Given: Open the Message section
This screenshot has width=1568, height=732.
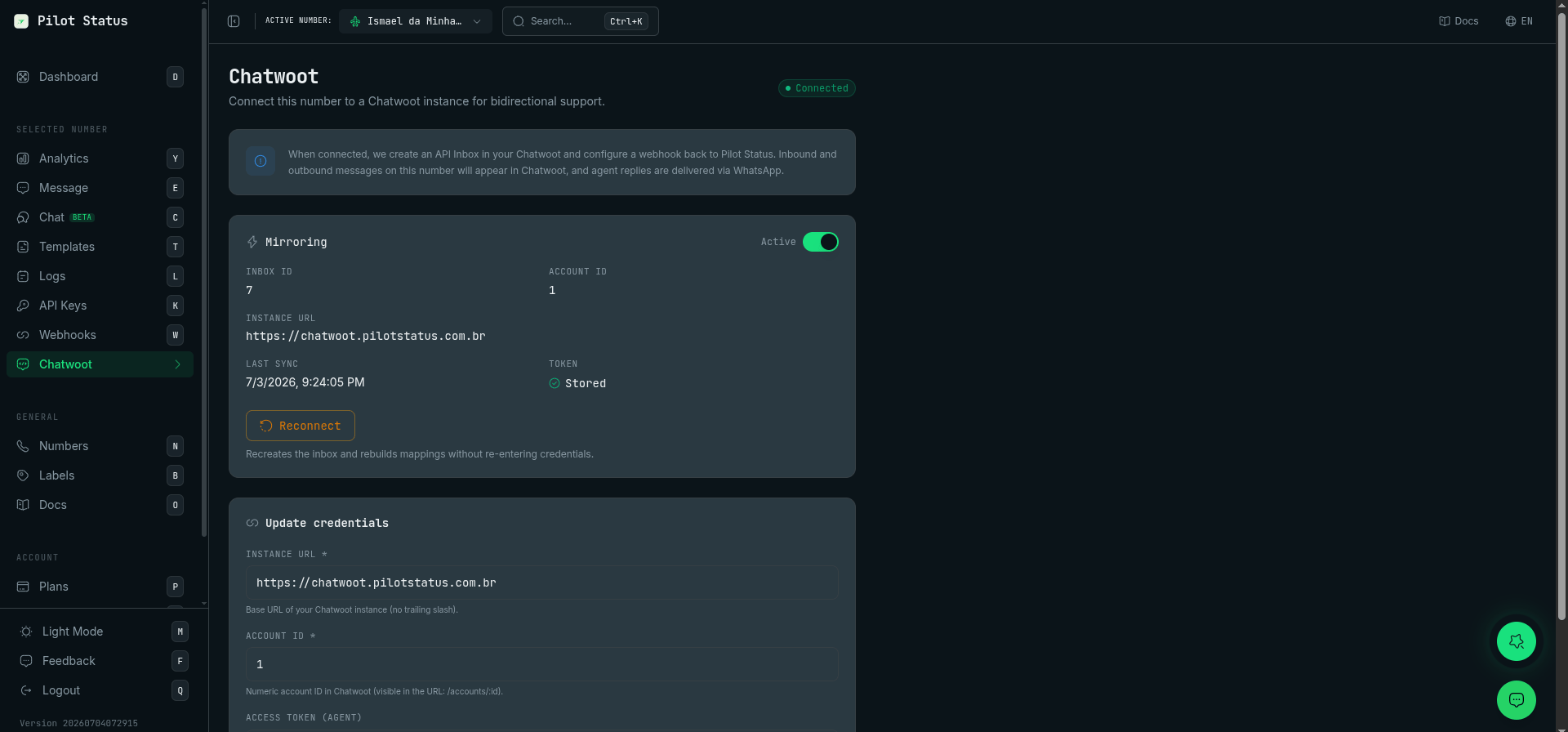Looking at the screenshot, I should [x=100, y=188].
